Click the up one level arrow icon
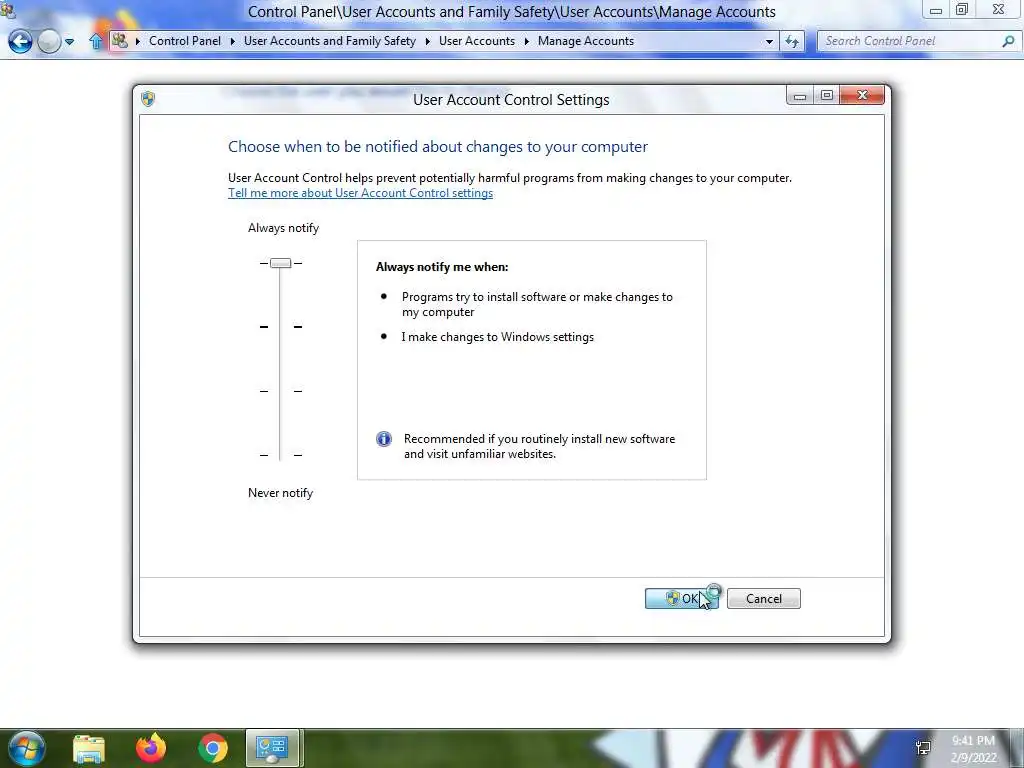The height and width of the screenshot is (768, 1024). (96, 41)
